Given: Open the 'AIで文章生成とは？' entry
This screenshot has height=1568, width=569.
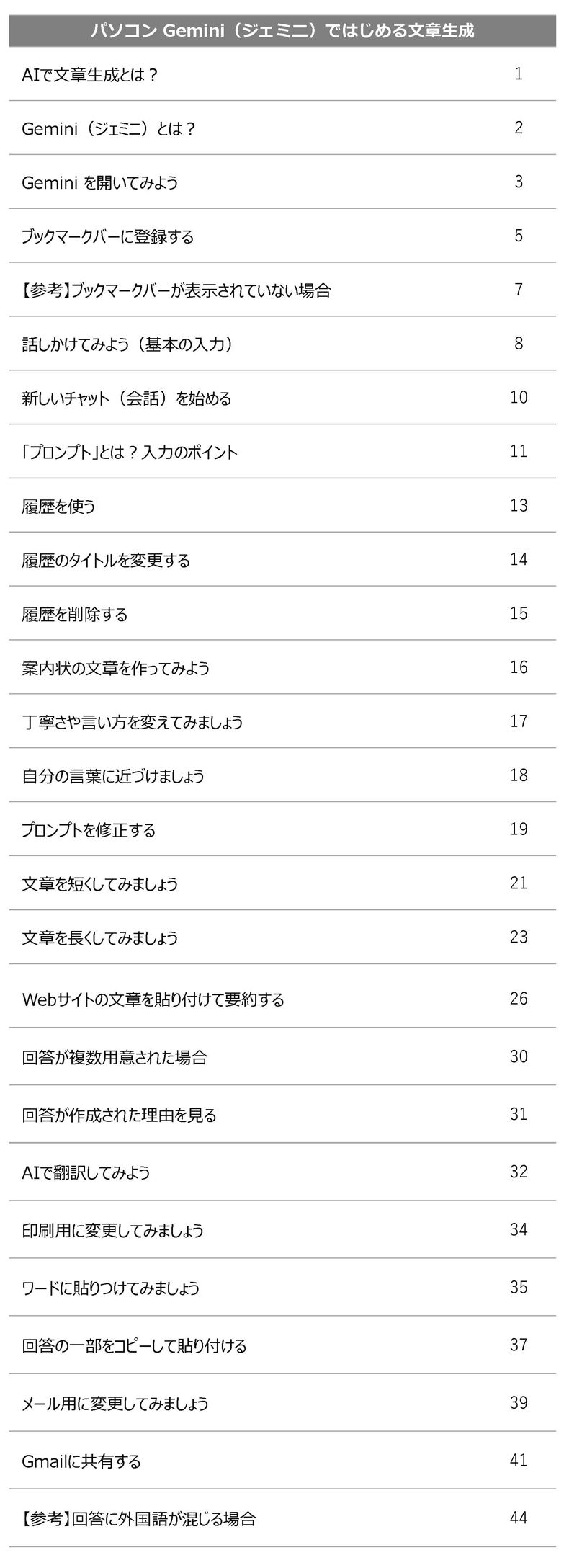Looking at the screenshot, I should [x=90, y=74].
